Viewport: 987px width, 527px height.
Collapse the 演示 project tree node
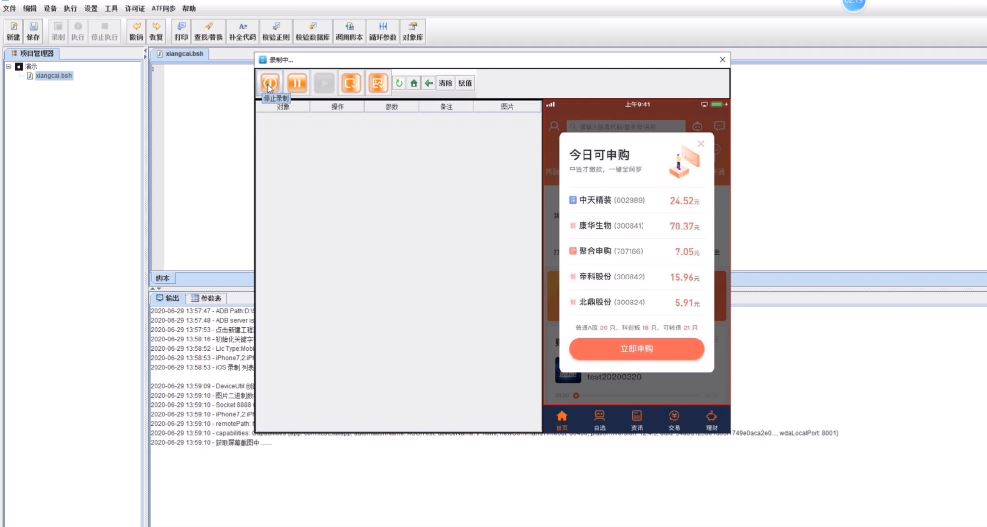[x=8, y=66]
